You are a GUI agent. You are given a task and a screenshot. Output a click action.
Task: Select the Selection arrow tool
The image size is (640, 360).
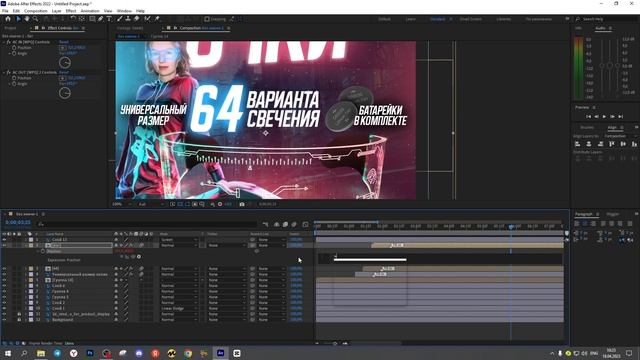tap(18, 19)
